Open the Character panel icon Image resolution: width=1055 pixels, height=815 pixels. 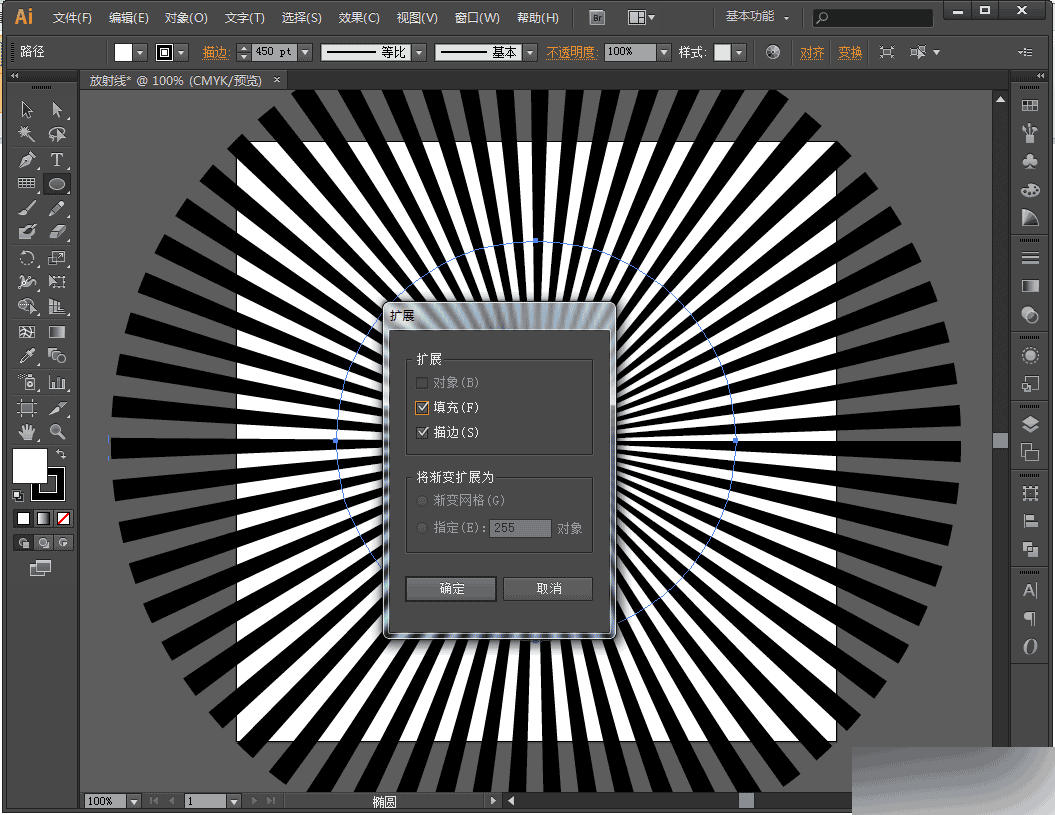1029,590
